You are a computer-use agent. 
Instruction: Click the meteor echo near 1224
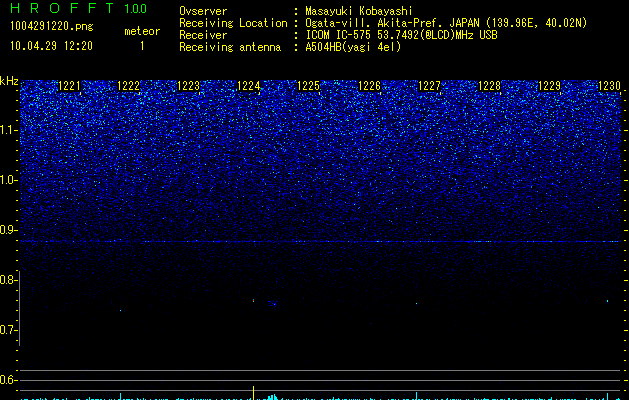coord(254,300)
